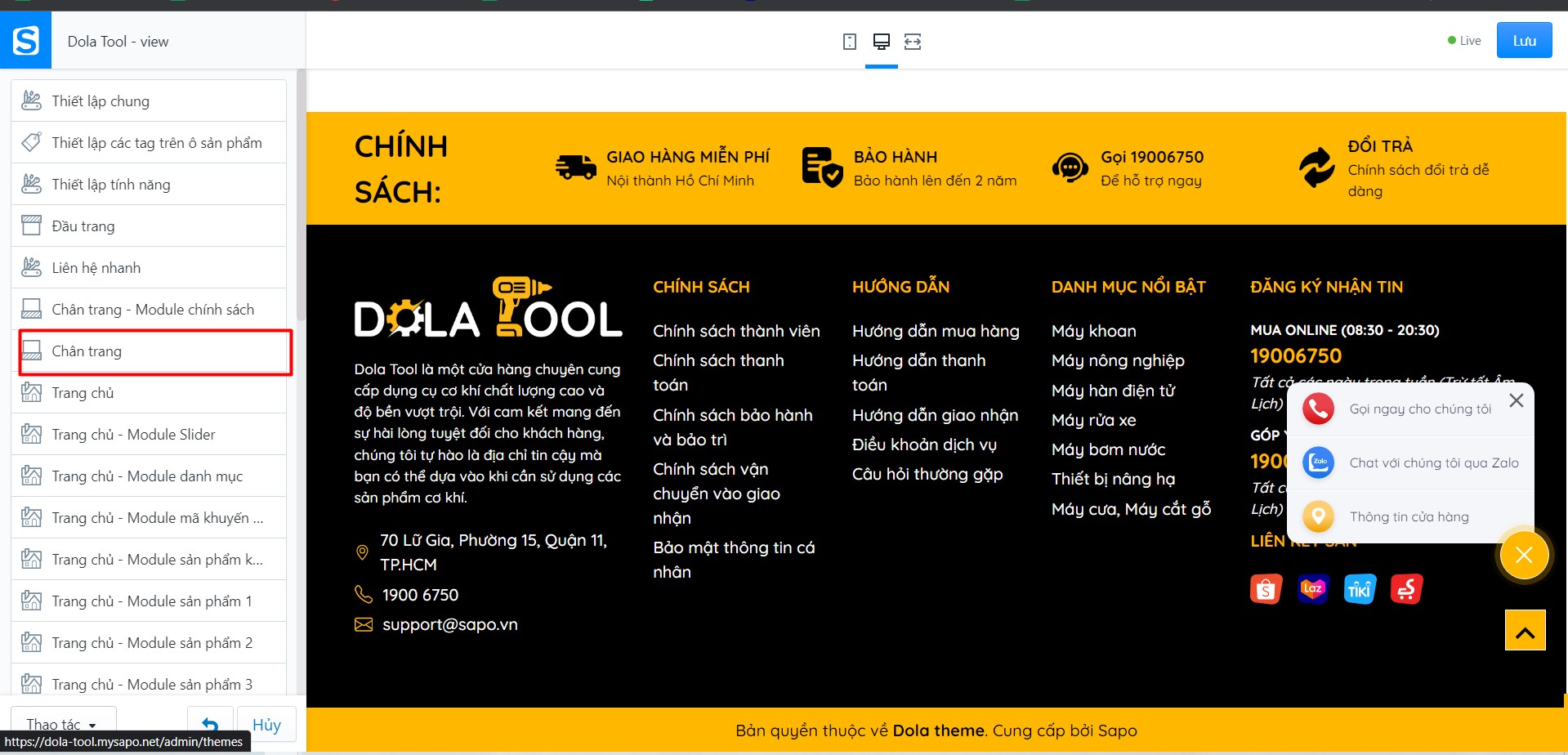
Task: Click Máy khoan category link
Action: pos(1094,331)
